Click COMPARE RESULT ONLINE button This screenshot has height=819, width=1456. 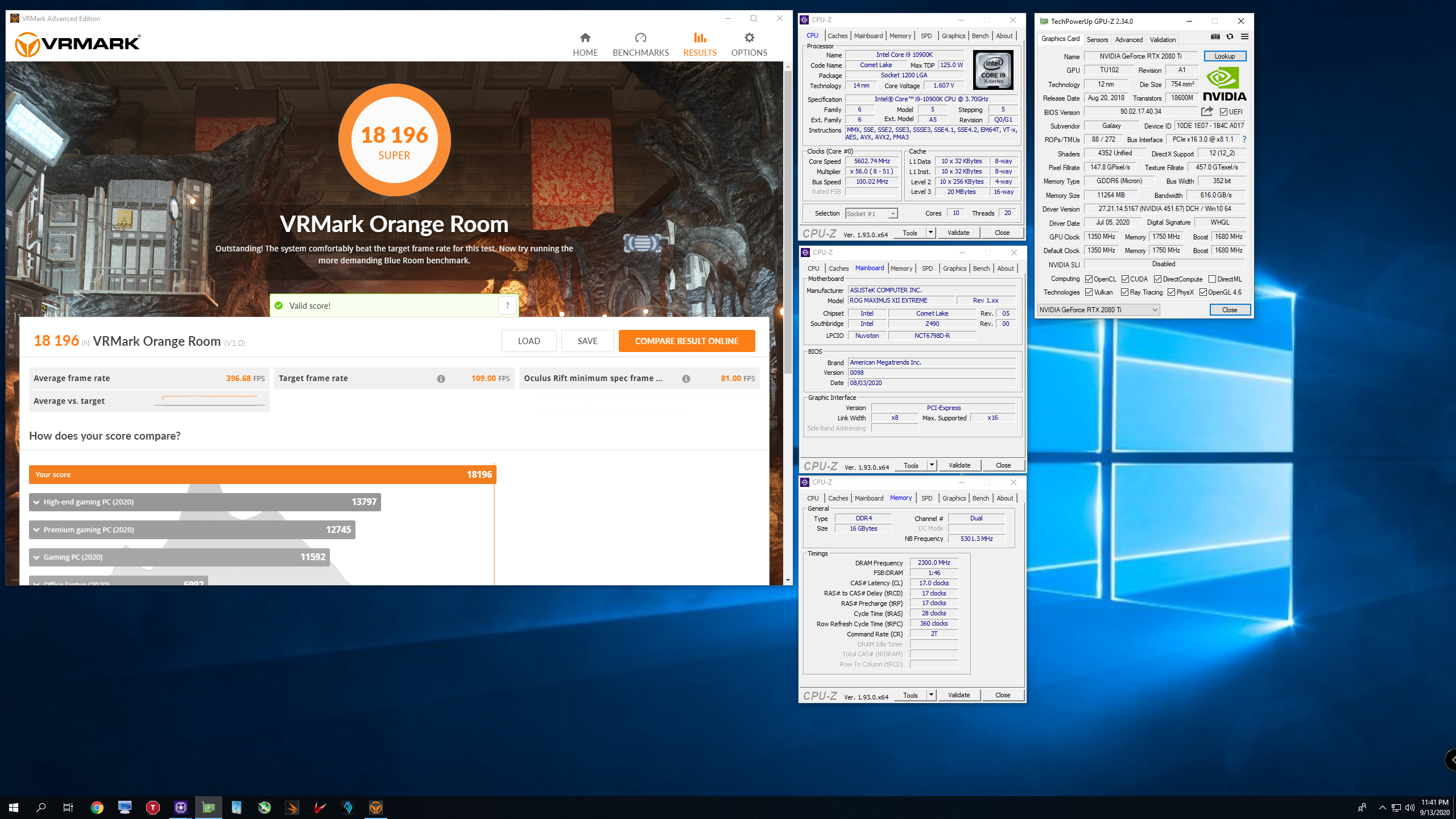coord(686,341)
